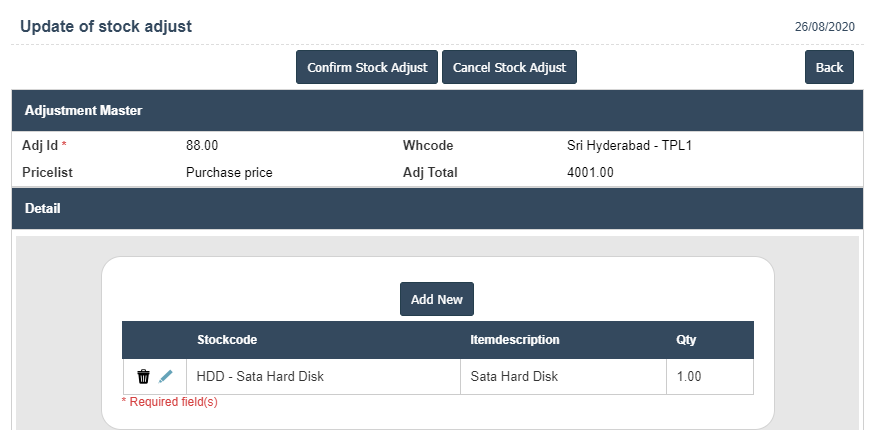The width and height of the screenshot is (874, 430).
Task: Sort by Stockcode column header
Action: 227,340
